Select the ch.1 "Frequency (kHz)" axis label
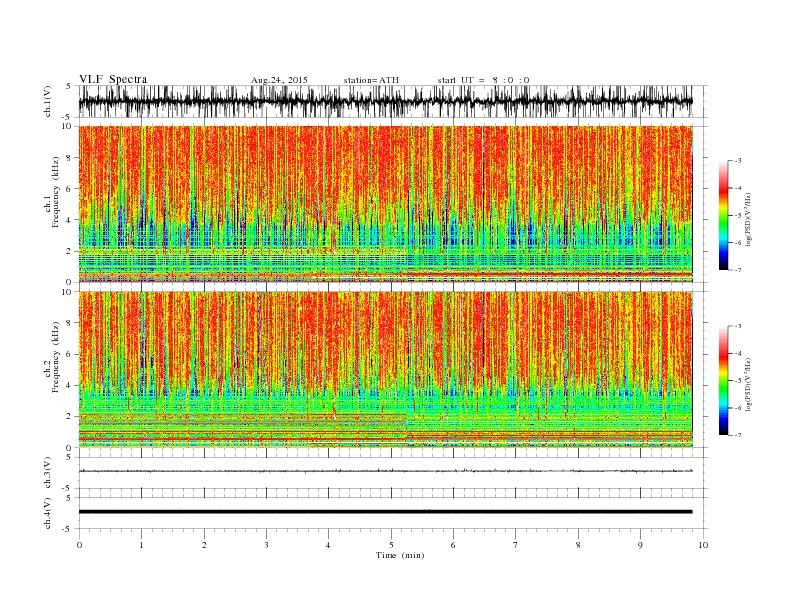The height and width of the screenshot is (612, 792). click(x=55, y=192)
